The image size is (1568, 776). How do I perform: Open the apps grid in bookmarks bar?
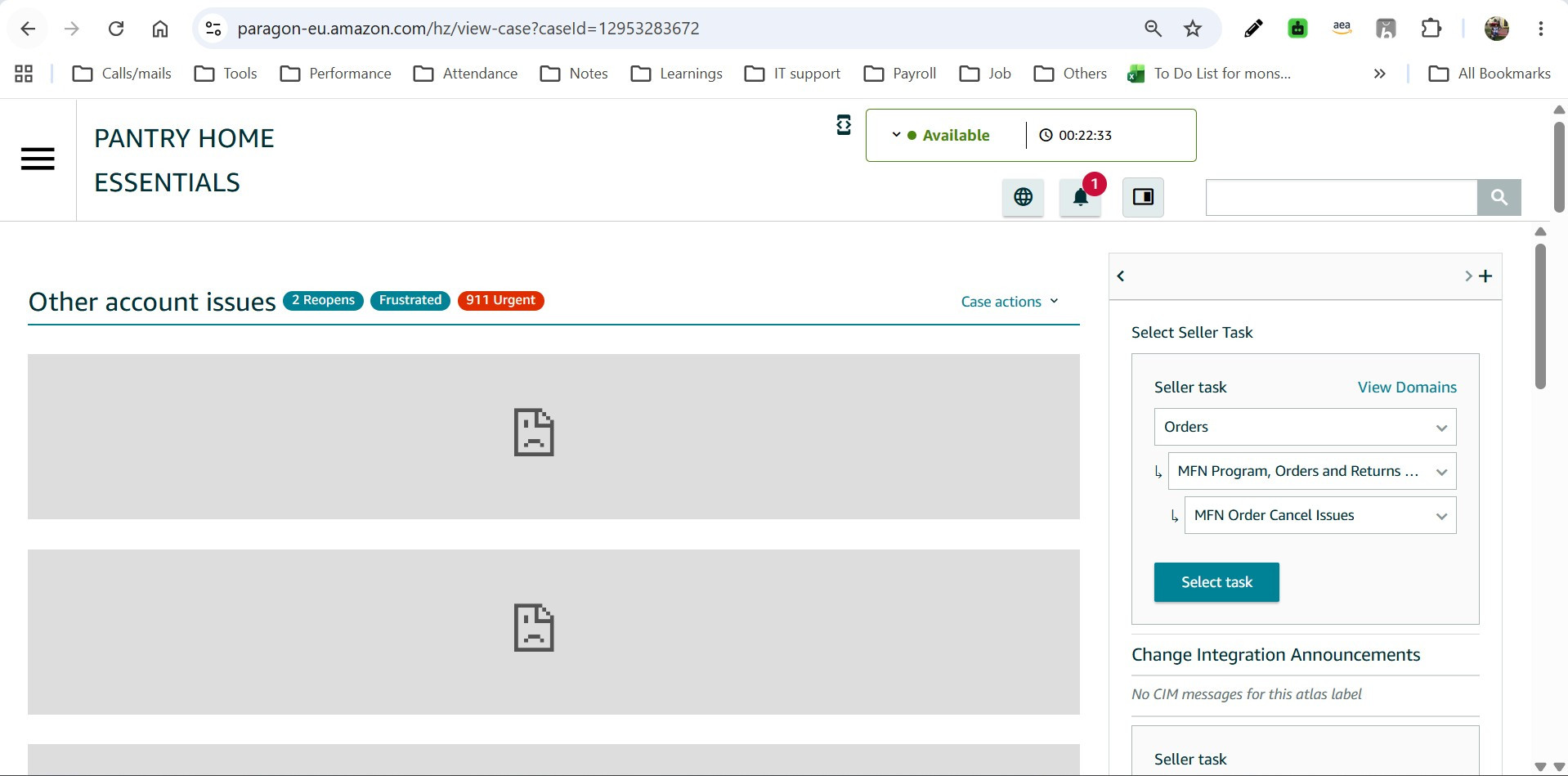(x=24, y=74)
